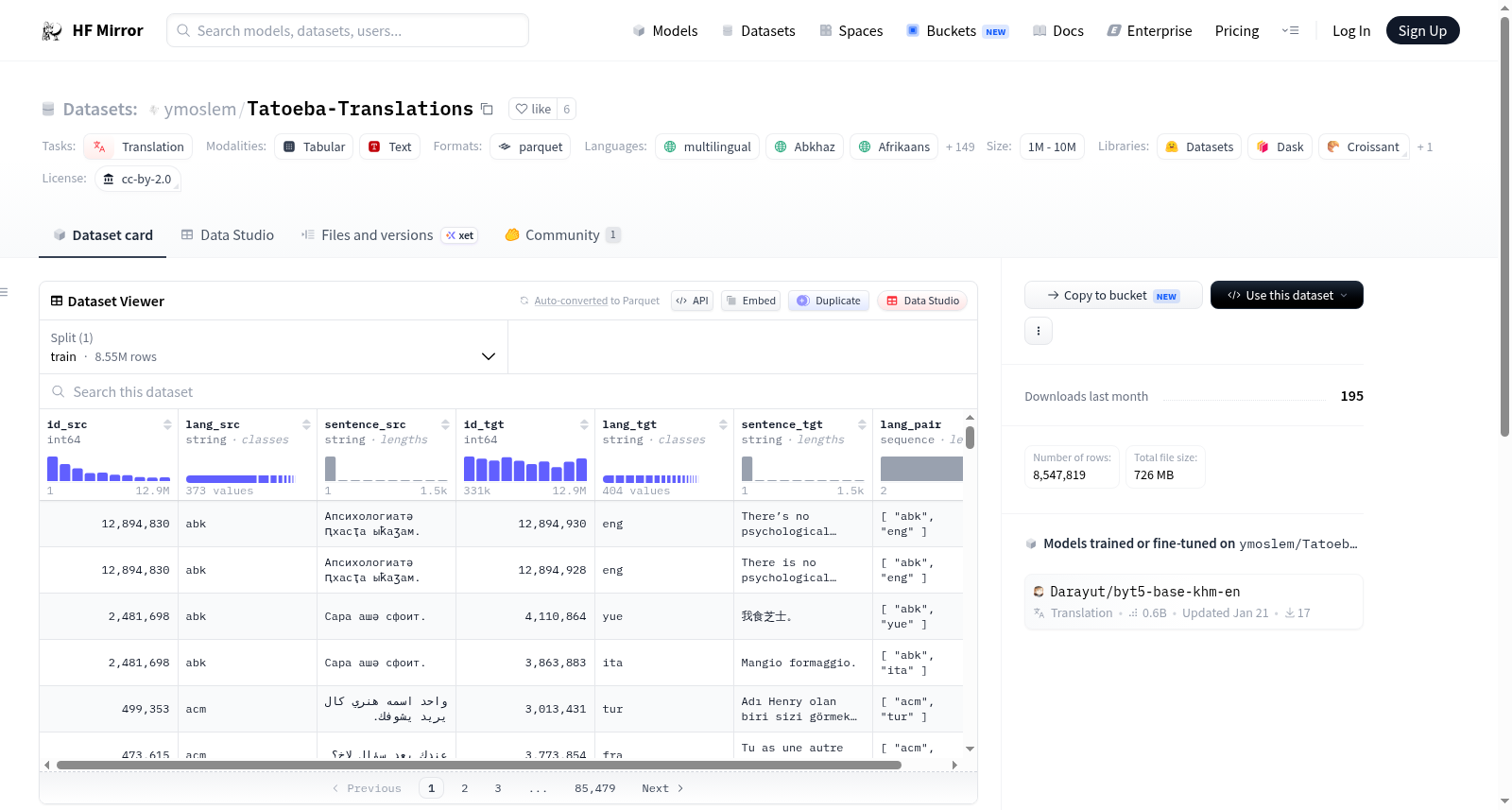This screenshot has width=1512, height=810.
Task: Focus the main search models field
Action: (348, 30)
